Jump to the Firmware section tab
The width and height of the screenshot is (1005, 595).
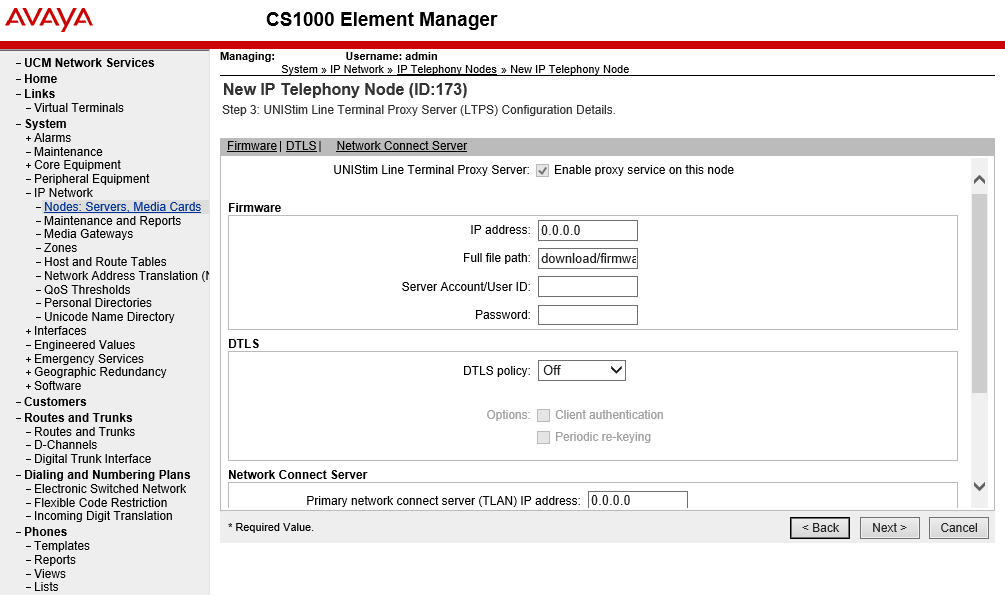click(x=252, y=146)
